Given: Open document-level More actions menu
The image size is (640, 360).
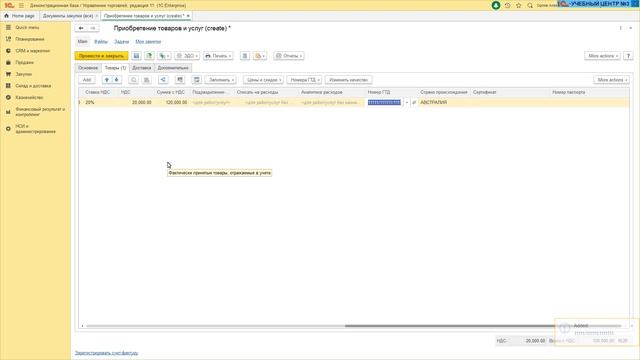Looking at the screenshot, I should coord(602,56).
